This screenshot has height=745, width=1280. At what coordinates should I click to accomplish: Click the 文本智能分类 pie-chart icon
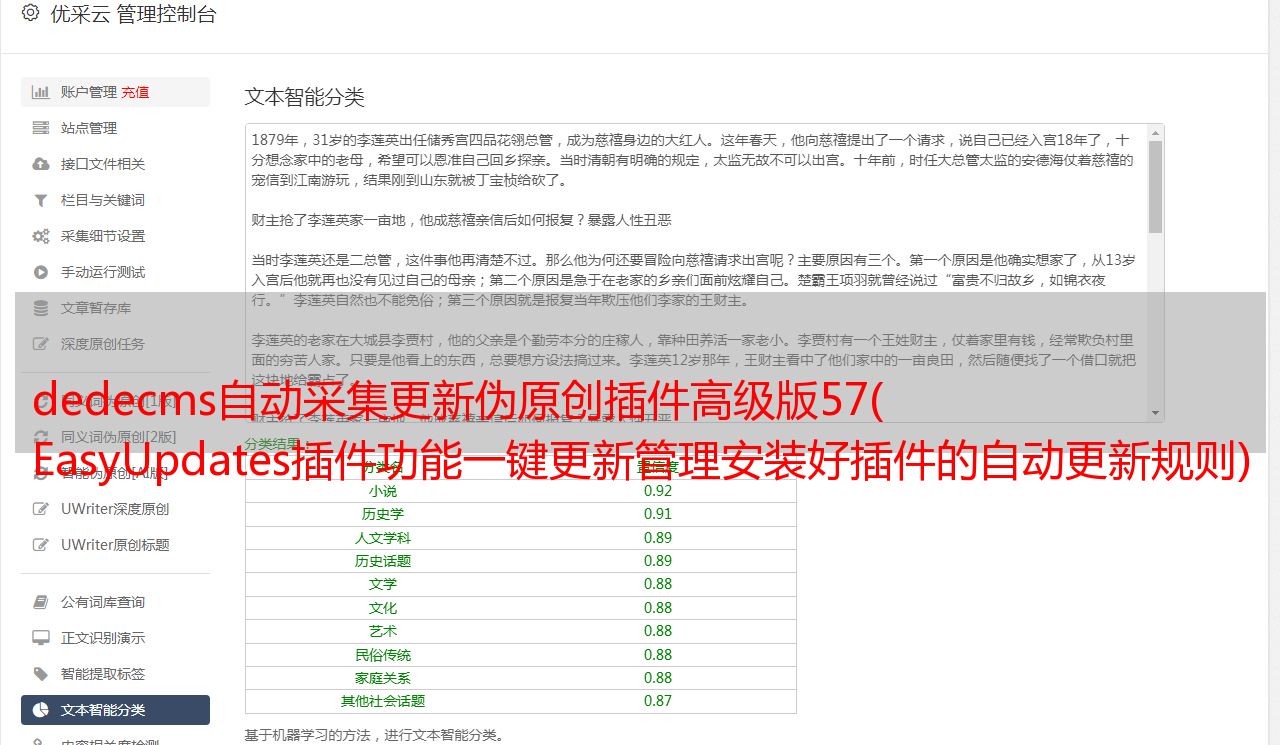pos(41,710)
